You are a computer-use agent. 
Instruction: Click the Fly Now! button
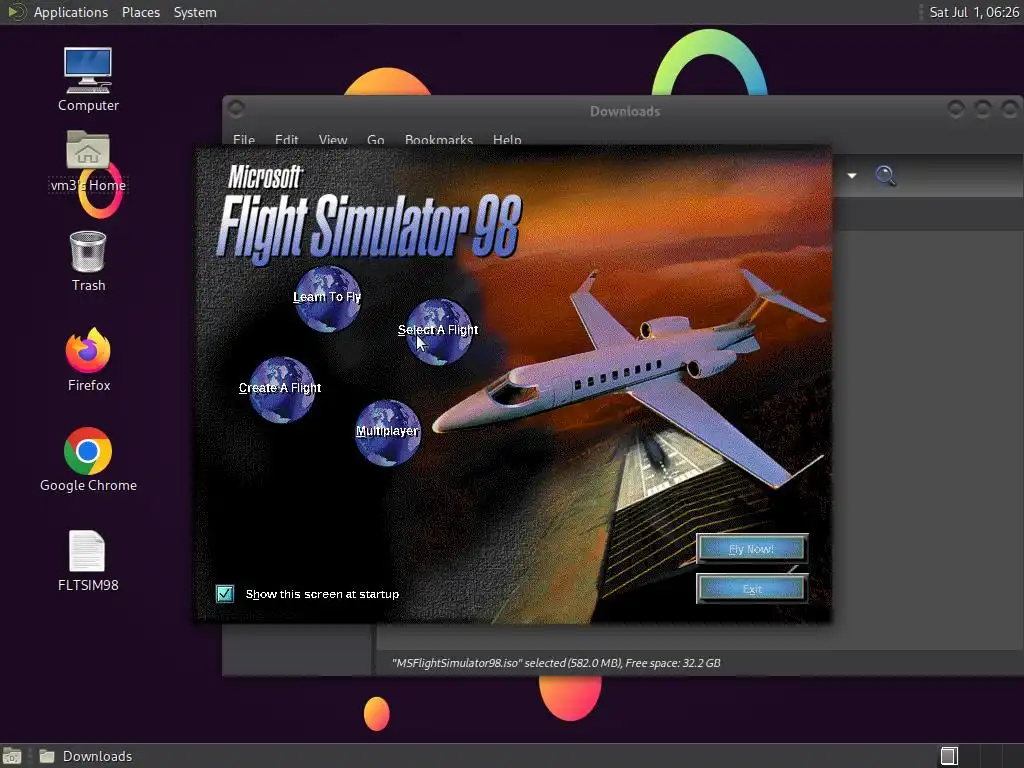click(x=752, y=549)
